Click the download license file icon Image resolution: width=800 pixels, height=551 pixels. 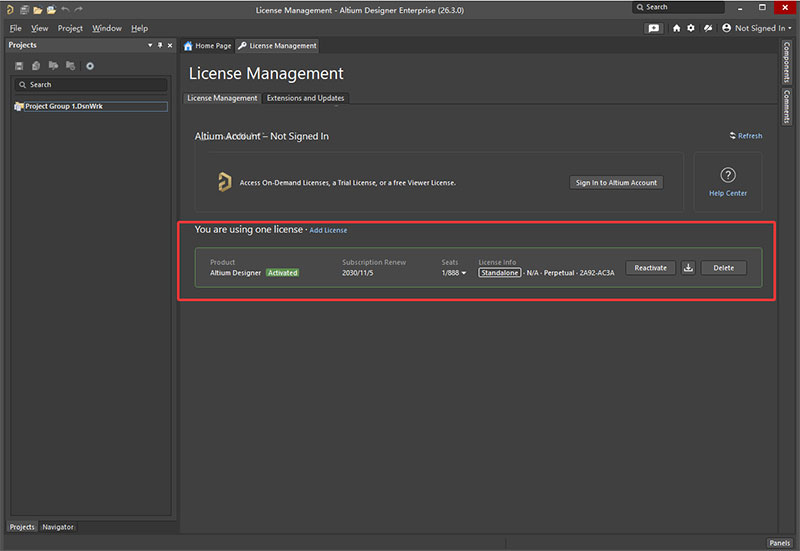click(x=688, y=268)
